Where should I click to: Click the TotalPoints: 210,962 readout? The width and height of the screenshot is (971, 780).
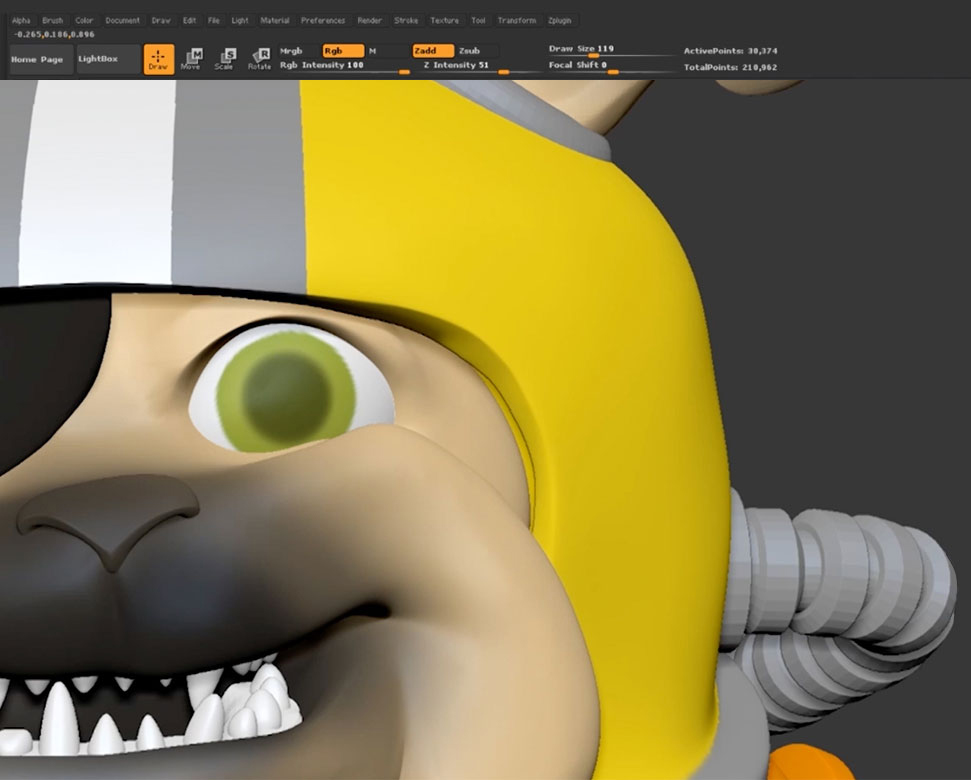click(x=731, y=67)
